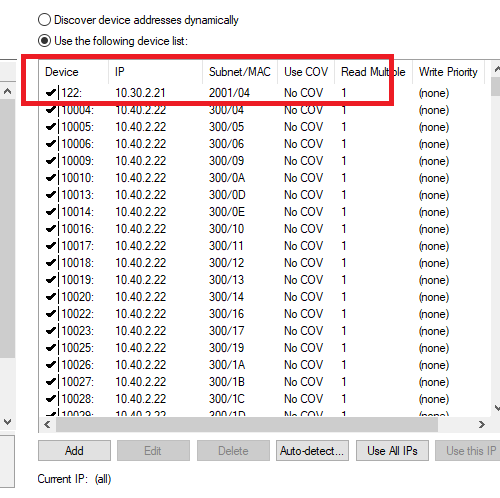Click the Add button

click(74, 451)
